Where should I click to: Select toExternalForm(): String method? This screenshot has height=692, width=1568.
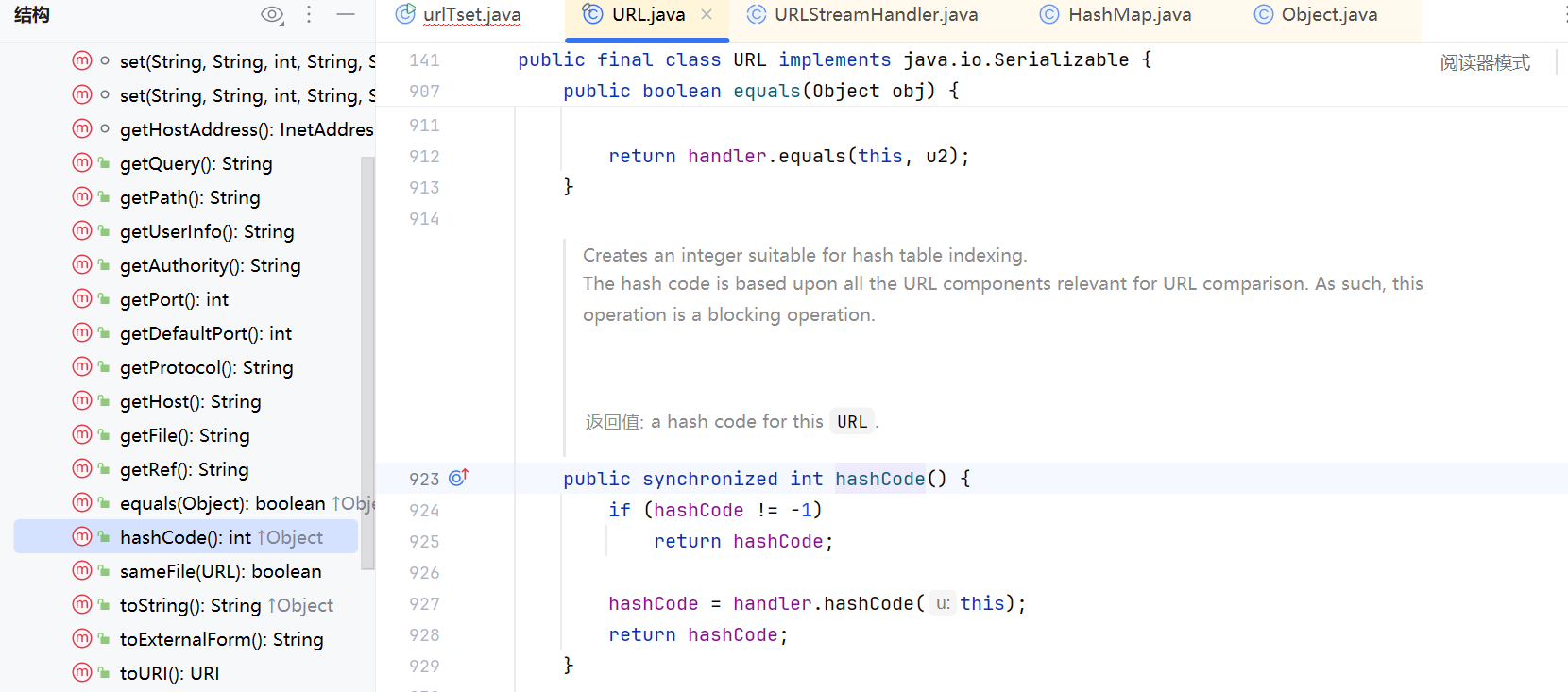[x=221, y=639]
